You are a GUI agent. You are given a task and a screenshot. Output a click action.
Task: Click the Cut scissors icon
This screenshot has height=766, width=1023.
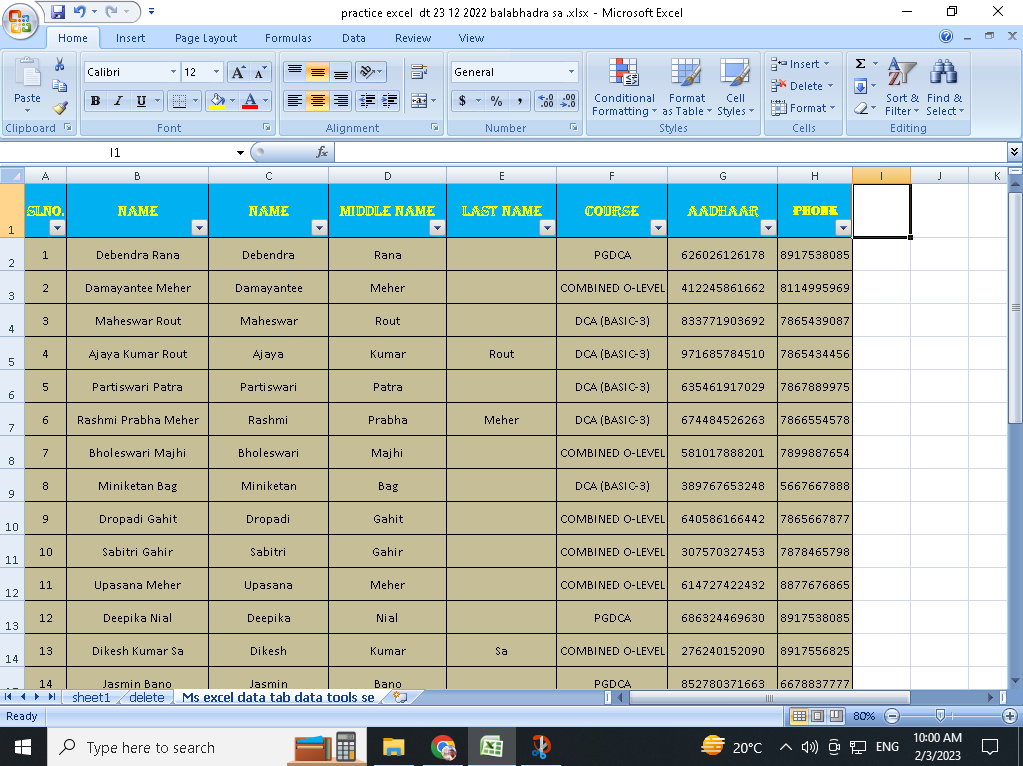pyautogui.click(x=60, y=64)
